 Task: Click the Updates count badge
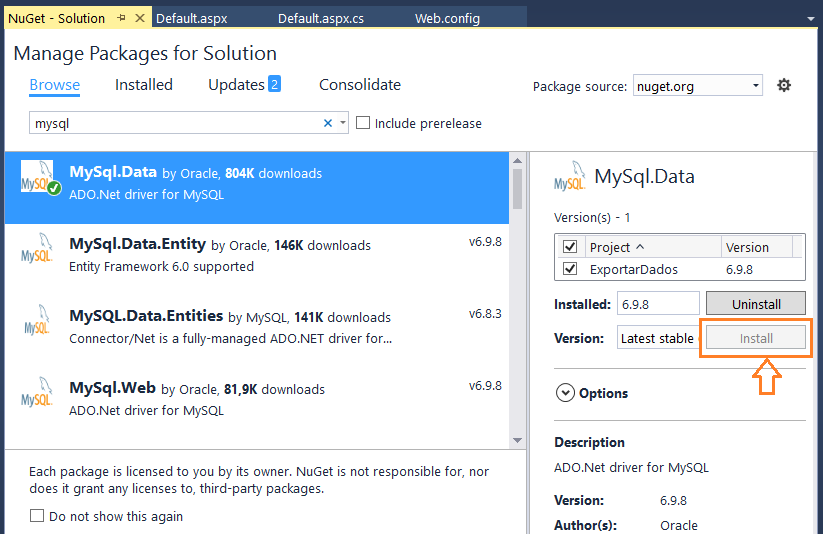(x=274, y=83)
